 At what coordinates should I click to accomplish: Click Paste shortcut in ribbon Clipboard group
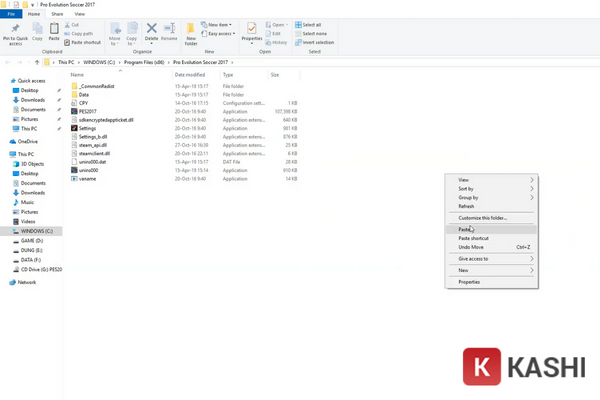(83, 42)
